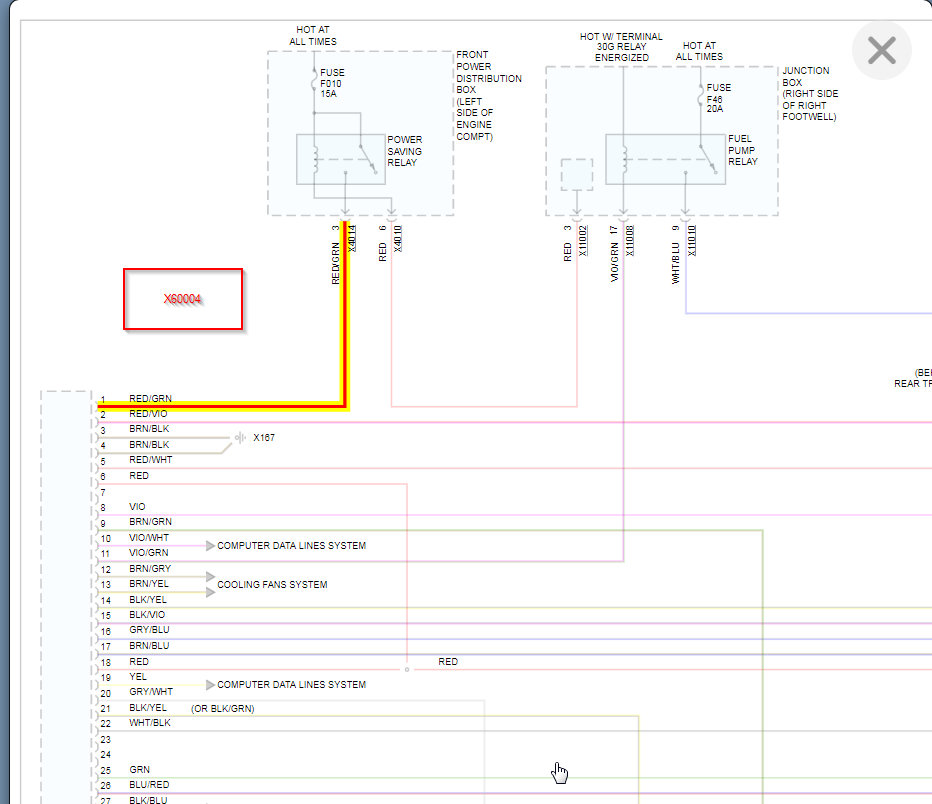Viewport: 932px width, 804px height.
Task: Click pin 21 BLK/YEL wire label
Action: tap(148, 707)
